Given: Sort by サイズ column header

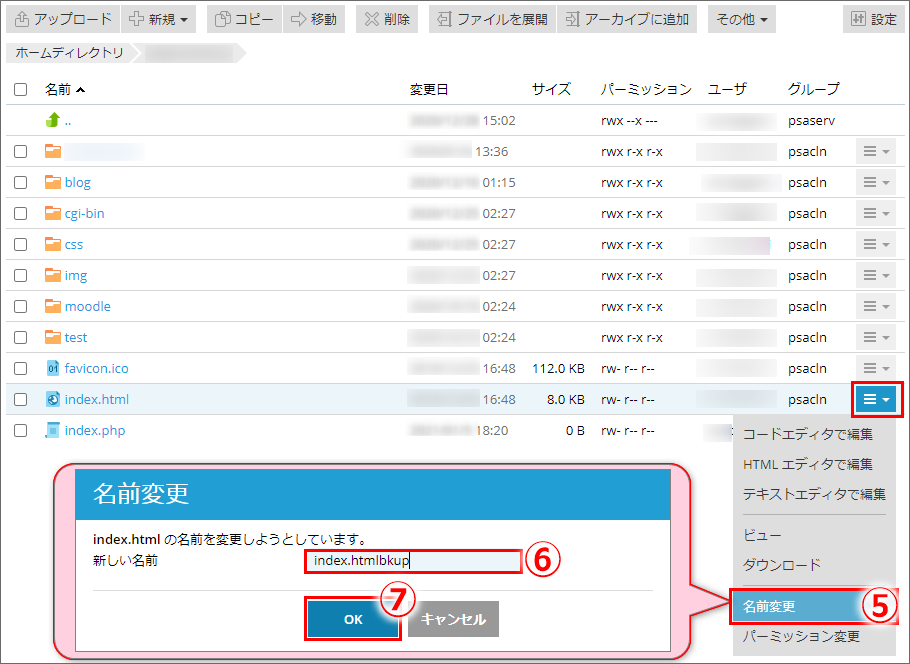Looking at the screenshot, I should click(551, 89).
